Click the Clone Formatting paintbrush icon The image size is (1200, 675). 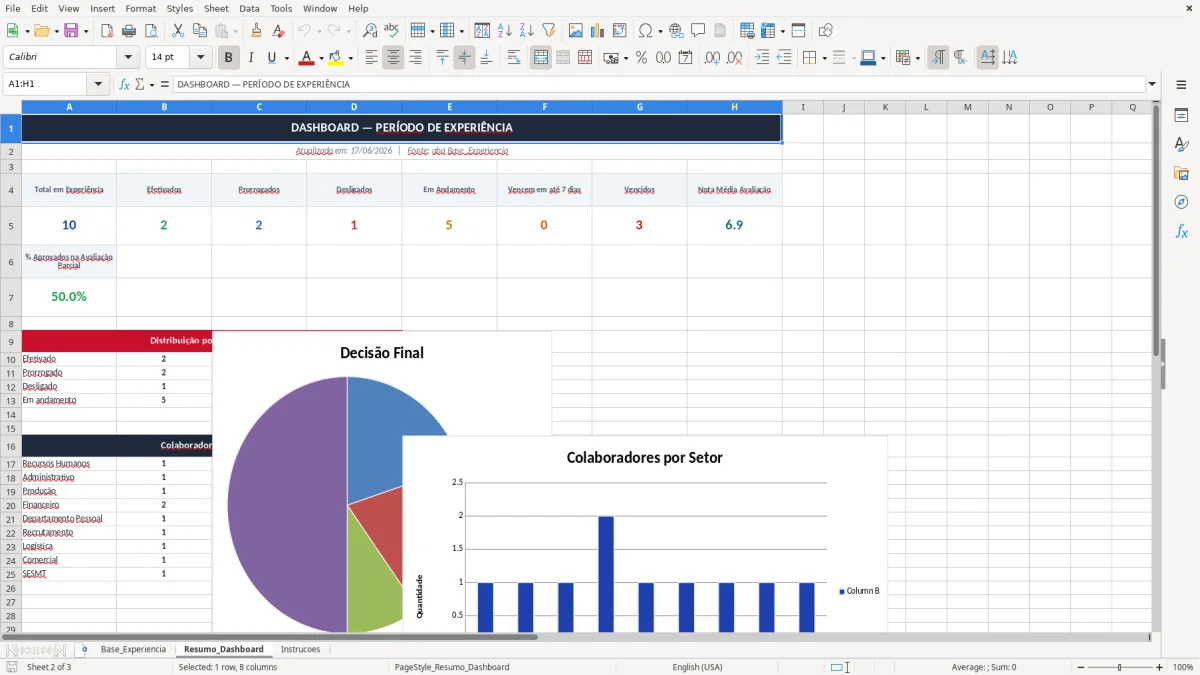[256, 31]
